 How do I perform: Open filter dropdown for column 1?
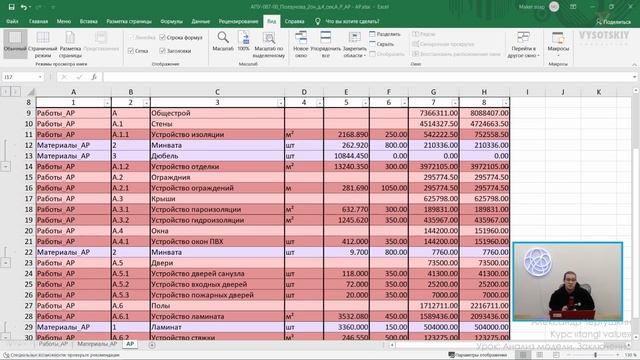click(x=107, y=103)
